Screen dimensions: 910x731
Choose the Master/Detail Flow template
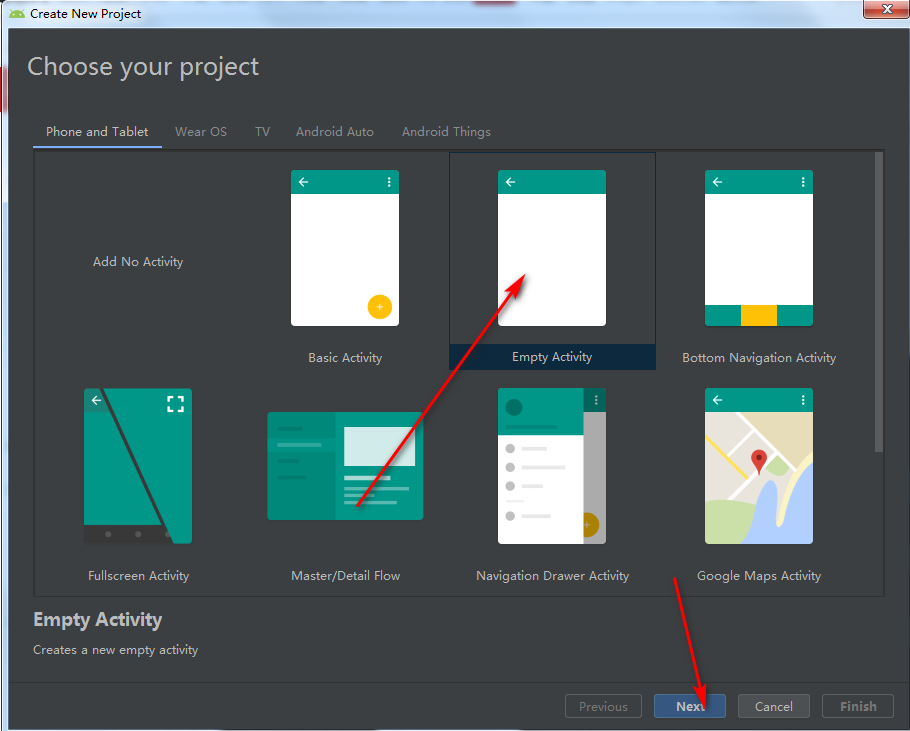(344, 466)
